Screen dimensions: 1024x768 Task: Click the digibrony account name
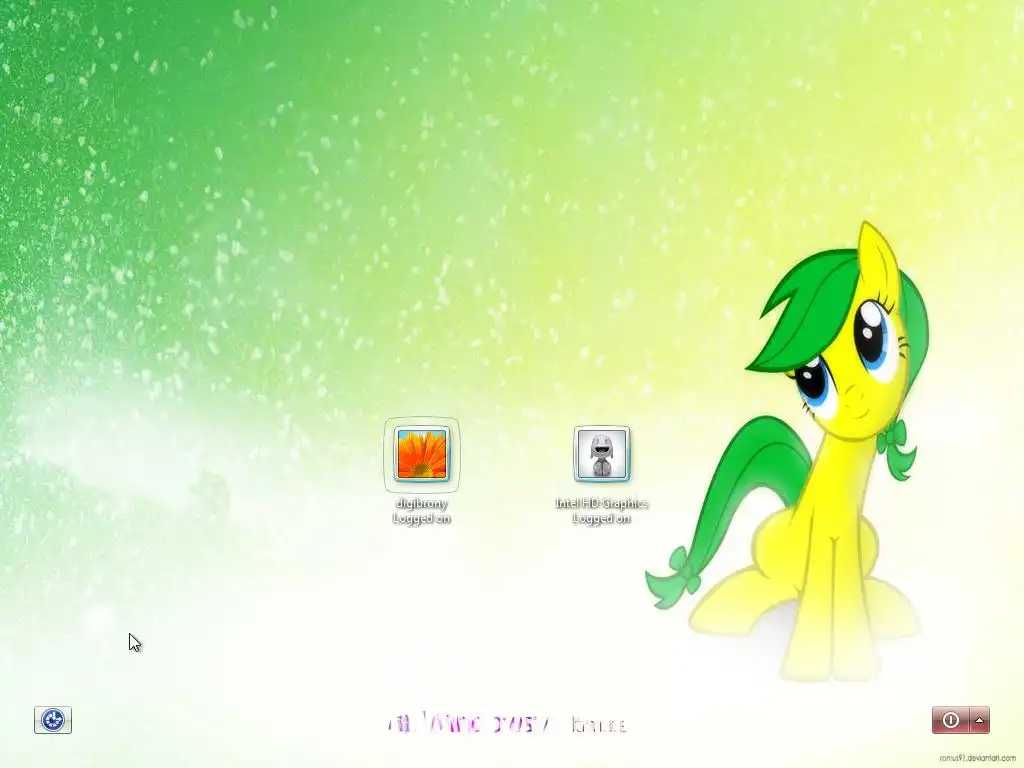422,504
